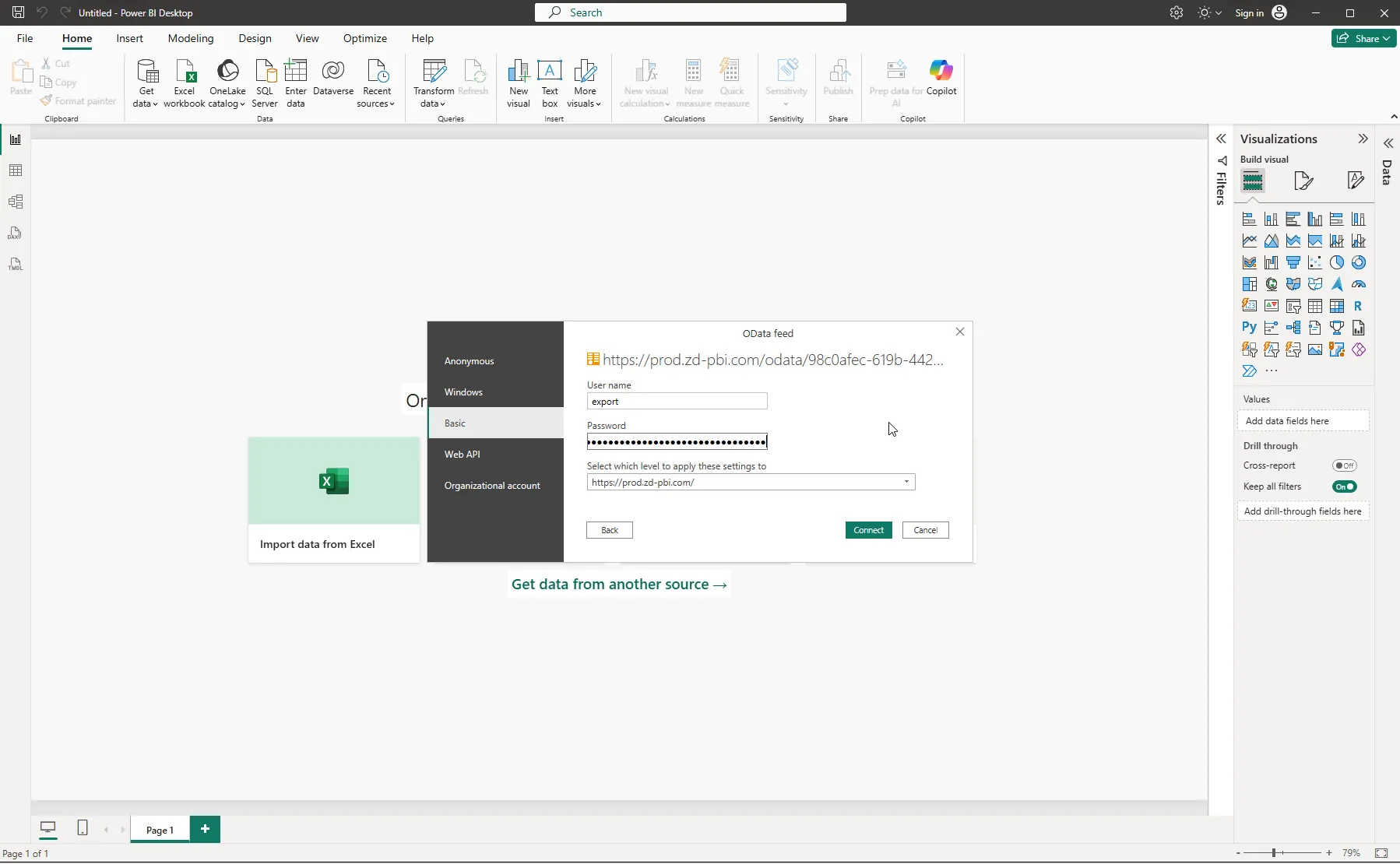Collapse the Visualizations pane
The width and height of the screenshot is (1400, 864).
coord(1363,139)
